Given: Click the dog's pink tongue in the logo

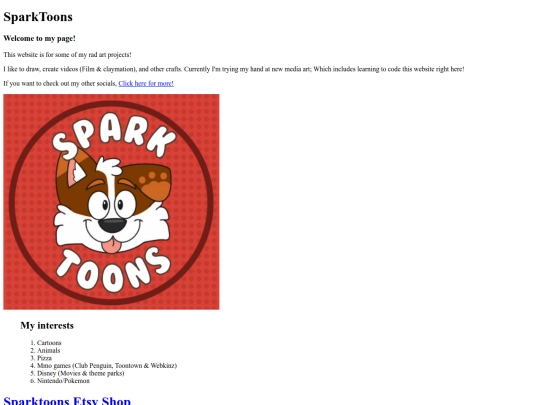Looking at the screenshot, I should (111, 247).
